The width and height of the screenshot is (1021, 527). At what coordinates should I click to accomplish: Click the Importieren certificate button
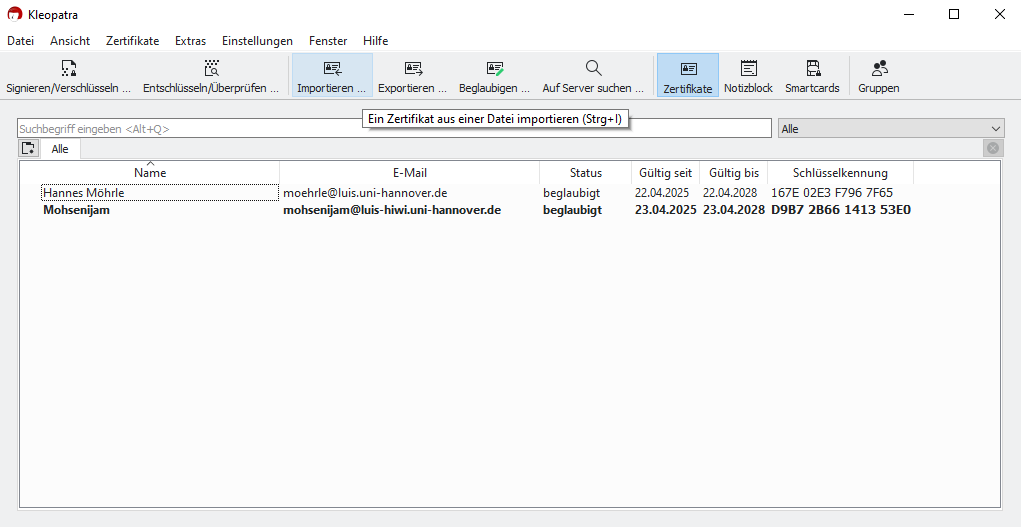332,76
